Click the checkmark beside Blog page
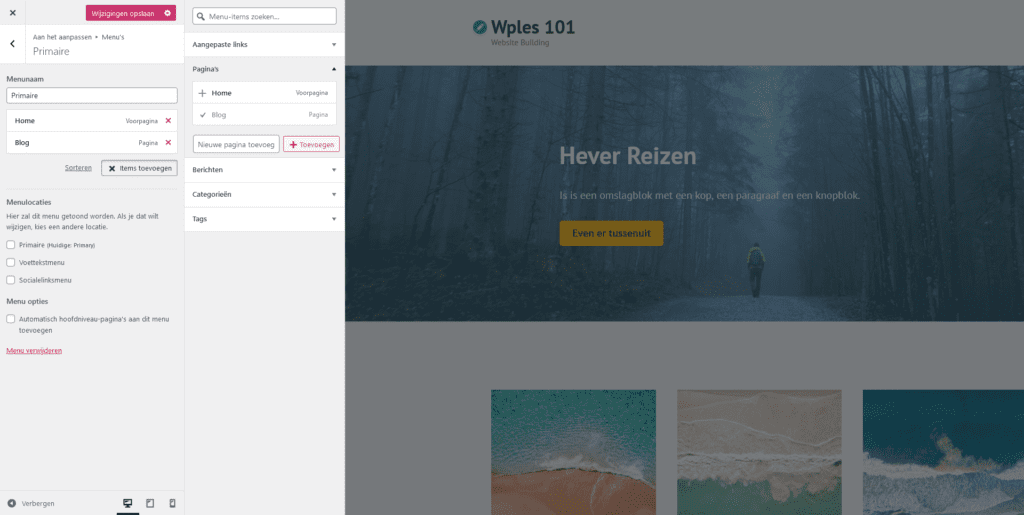The width and height of the screenshot is (1024, 515). click(202, 115)
